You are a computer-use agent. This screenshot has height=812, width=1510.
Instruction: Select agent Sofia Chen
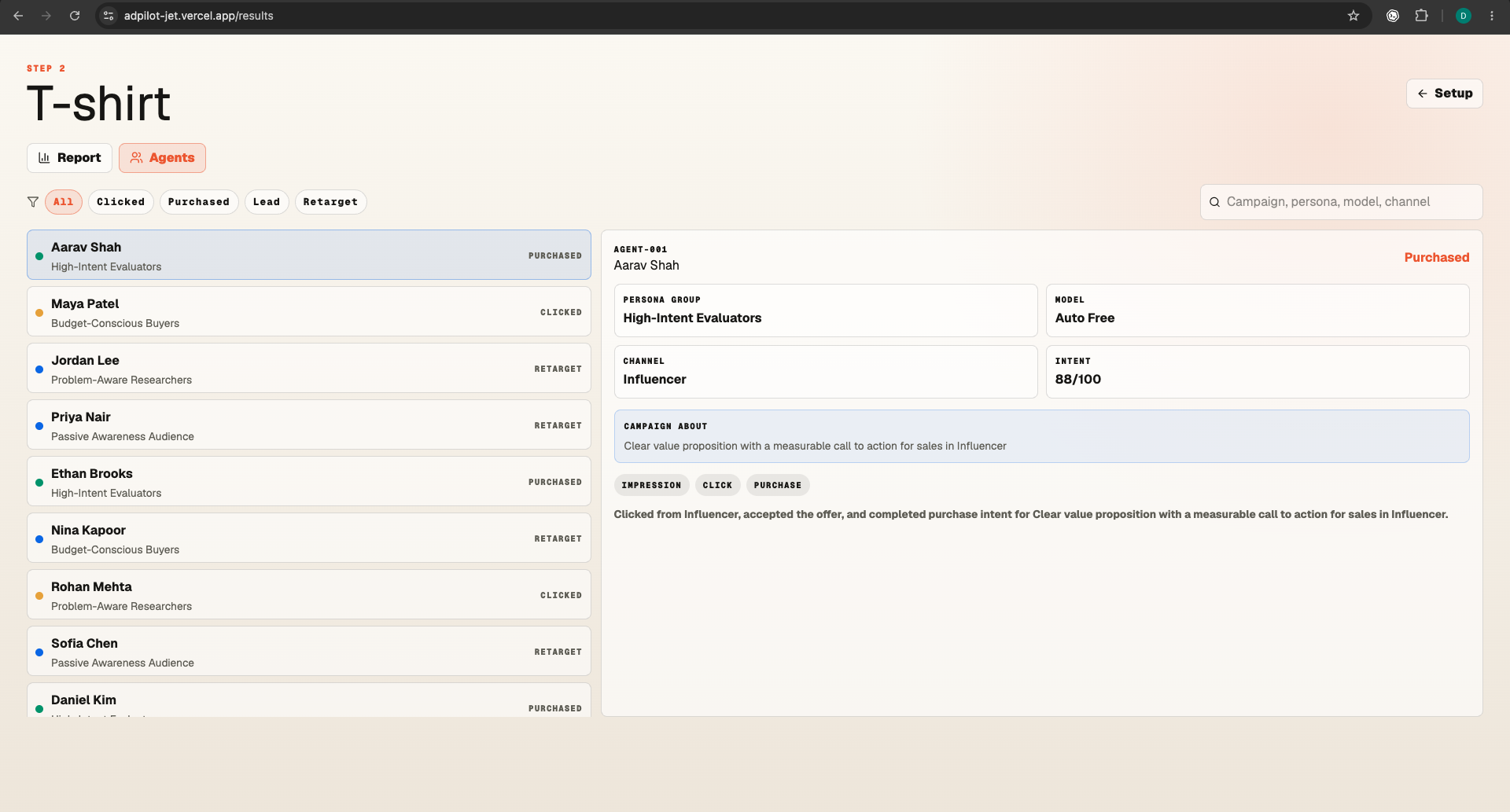(x=309, y=651)
